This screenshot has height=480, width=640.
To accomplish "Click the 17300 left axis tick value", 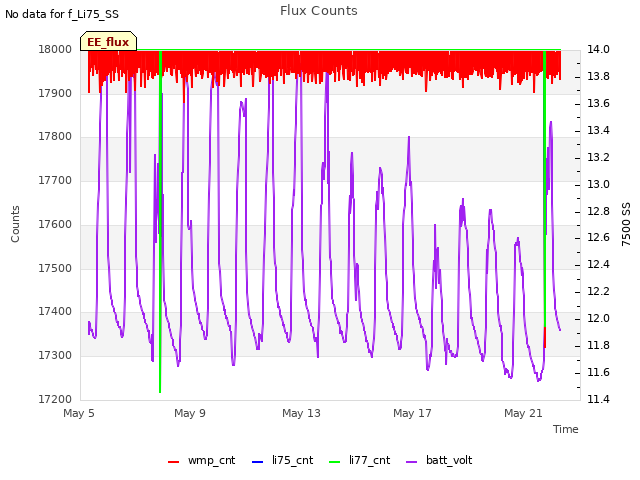I will (x=55, y=356).
